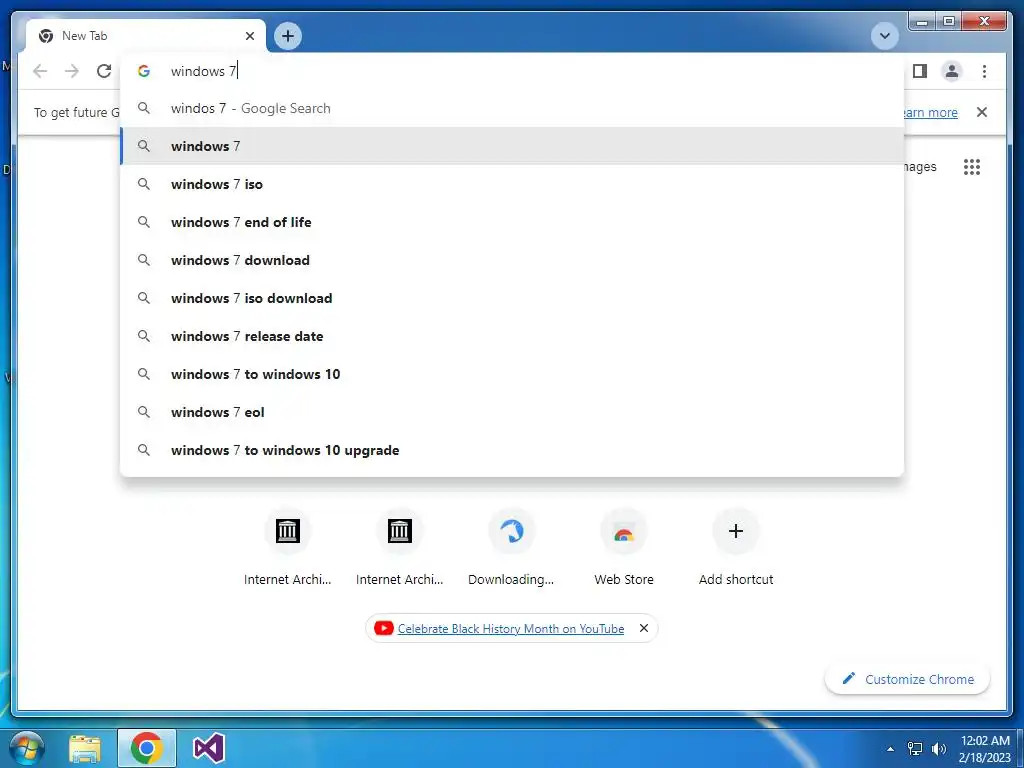
Task: Click the Add shortcut plus tile
Action: click(736, 547)
